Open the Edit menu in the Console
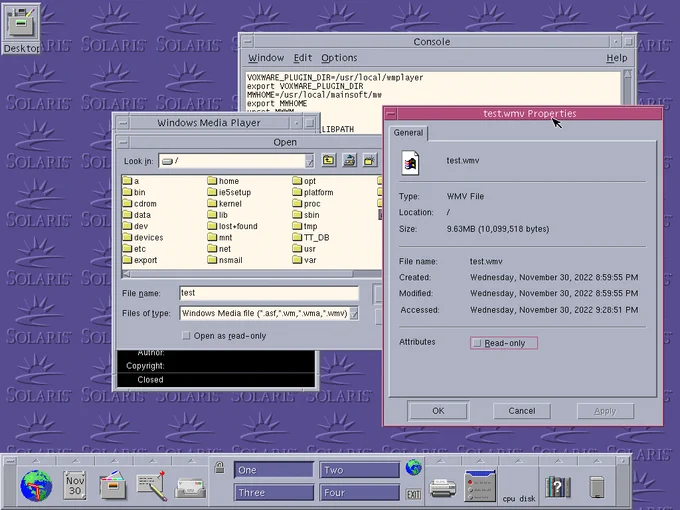The image size is (680, 510). (303, 58)
